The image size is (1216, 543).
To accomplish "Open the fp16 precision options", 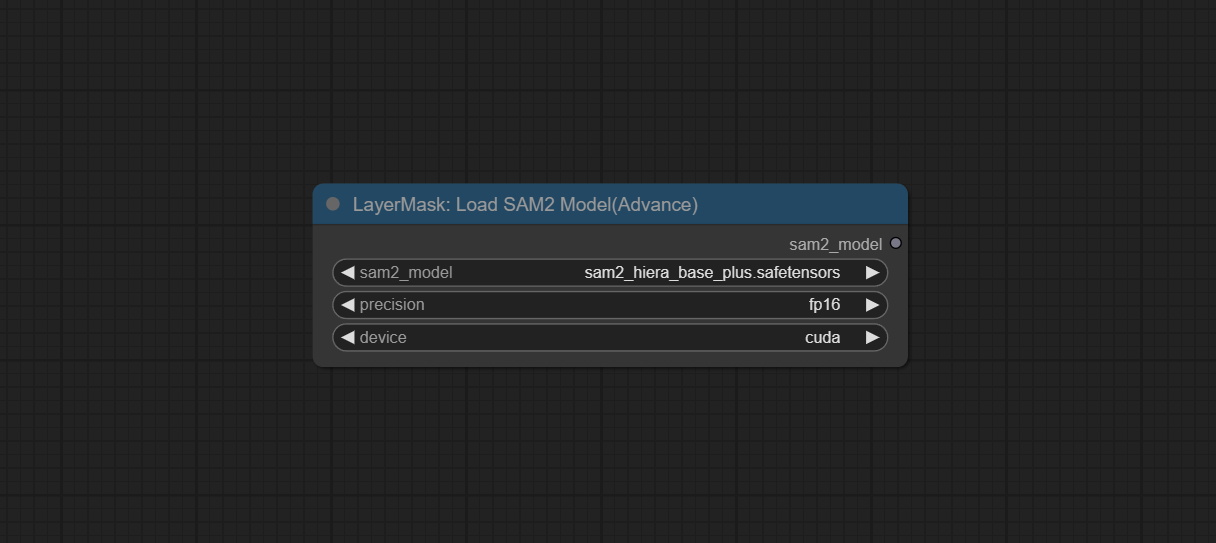I will pos(824,305).
